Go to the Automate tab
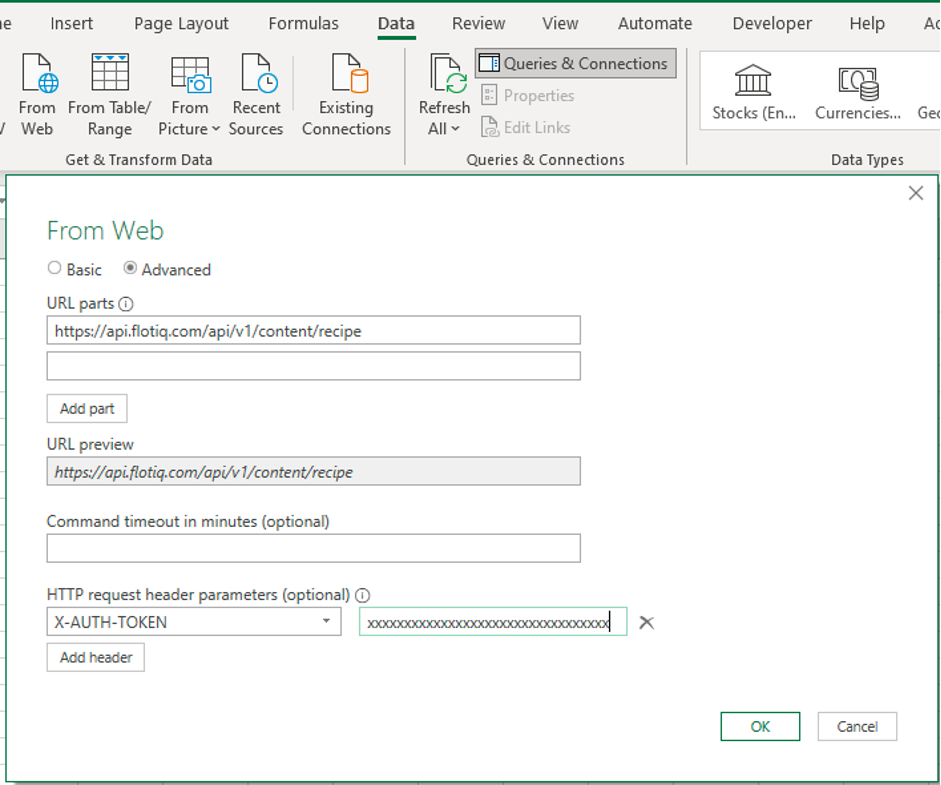The width and height of the screenshot is (941, 785). click(655, 23)
